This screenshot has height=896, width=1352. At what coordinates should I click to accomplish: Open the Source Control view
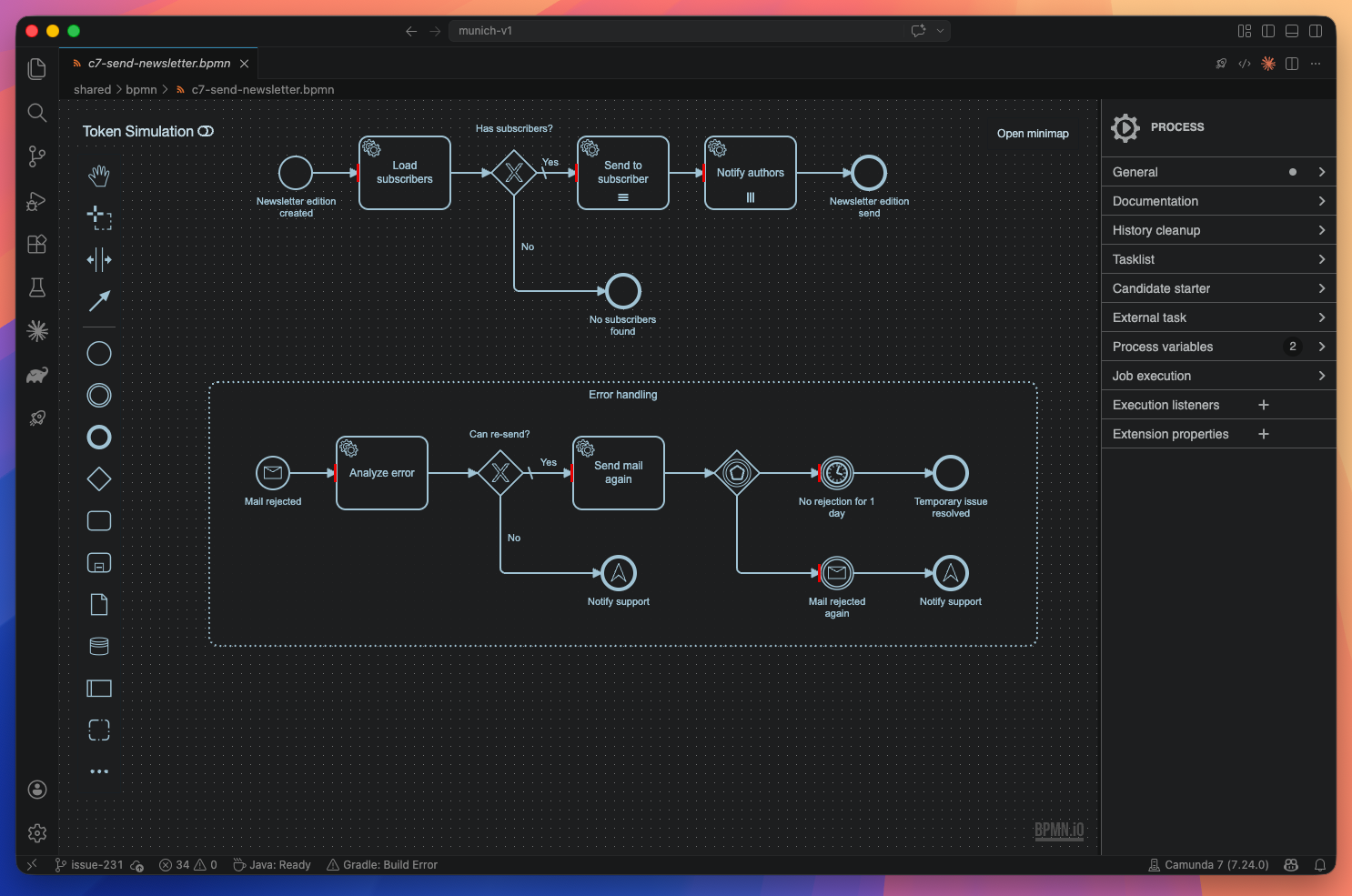point(37,156)
